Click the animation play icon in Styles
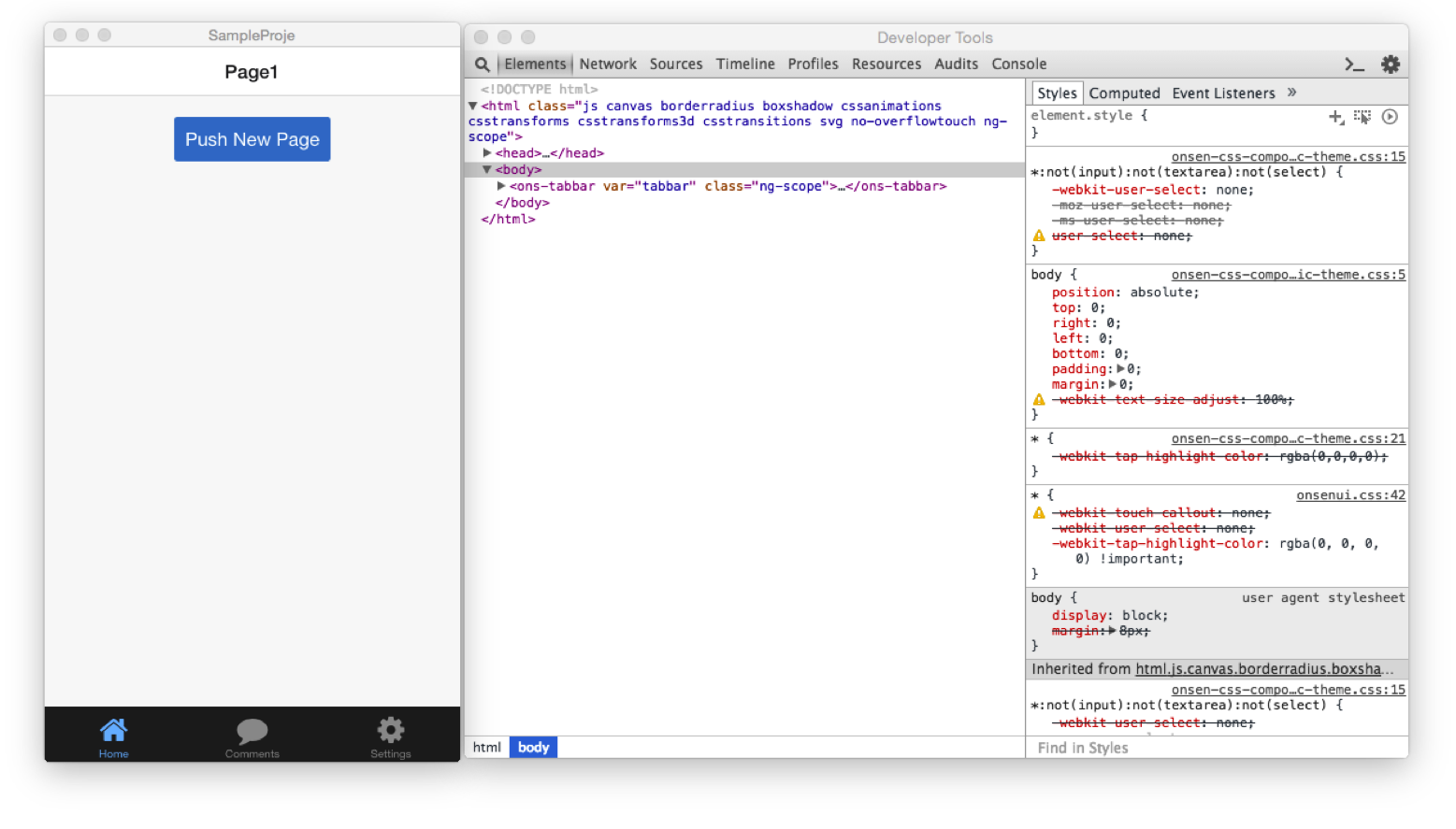Viewport: 1456px width, 829px height. click(x=1390, y=117)
